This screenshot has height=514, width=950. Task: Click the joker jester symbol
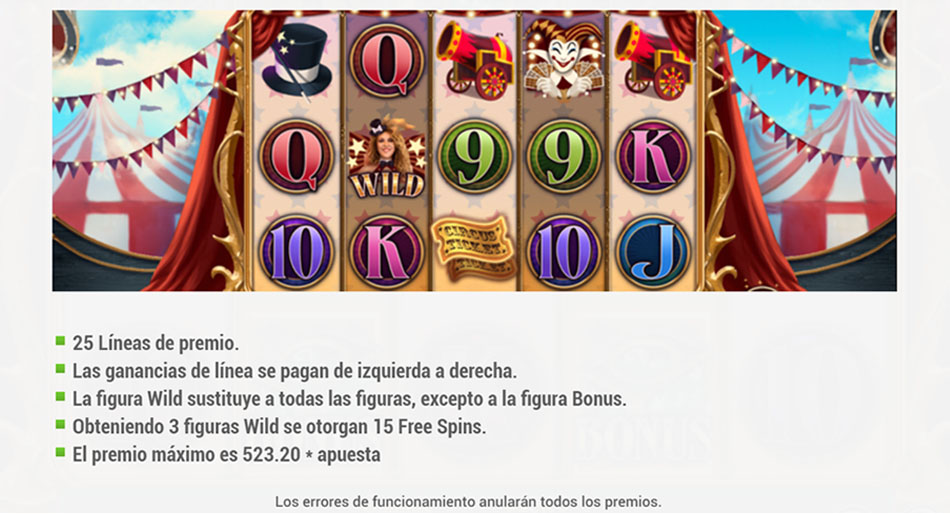click(563, 61)
